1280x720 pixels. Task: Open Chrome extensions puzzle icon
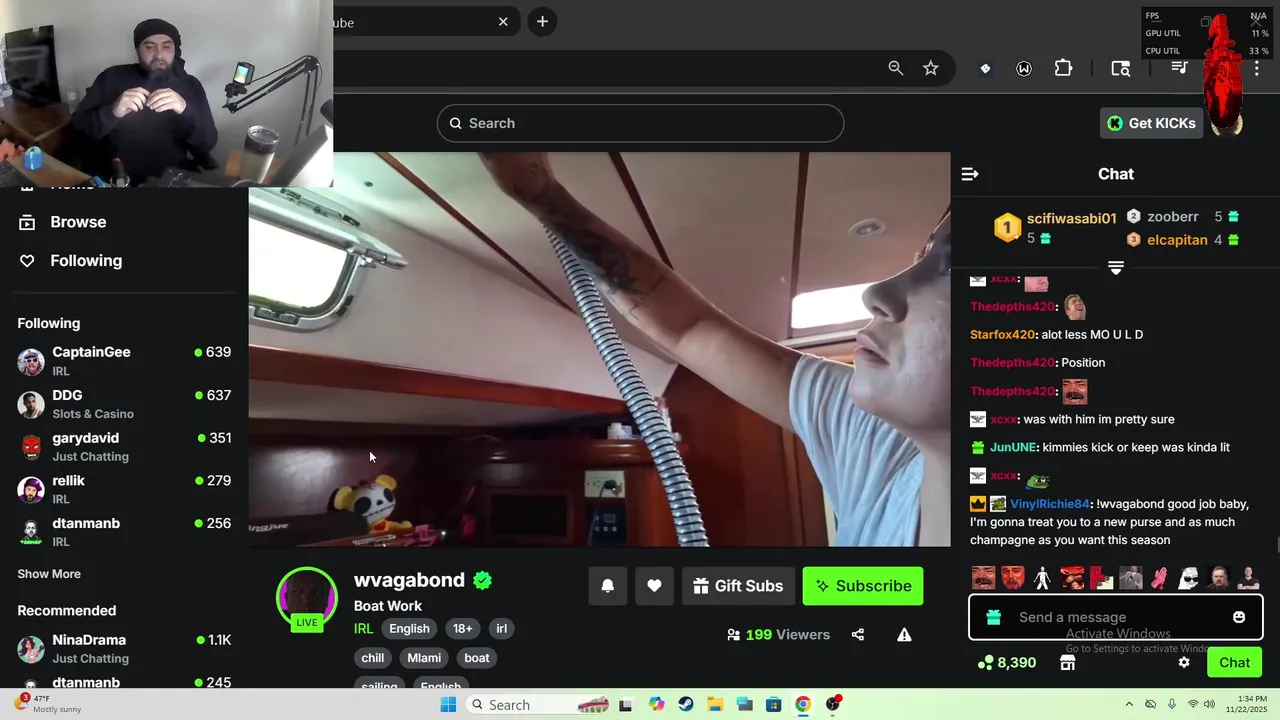[x=1063, y=68]
